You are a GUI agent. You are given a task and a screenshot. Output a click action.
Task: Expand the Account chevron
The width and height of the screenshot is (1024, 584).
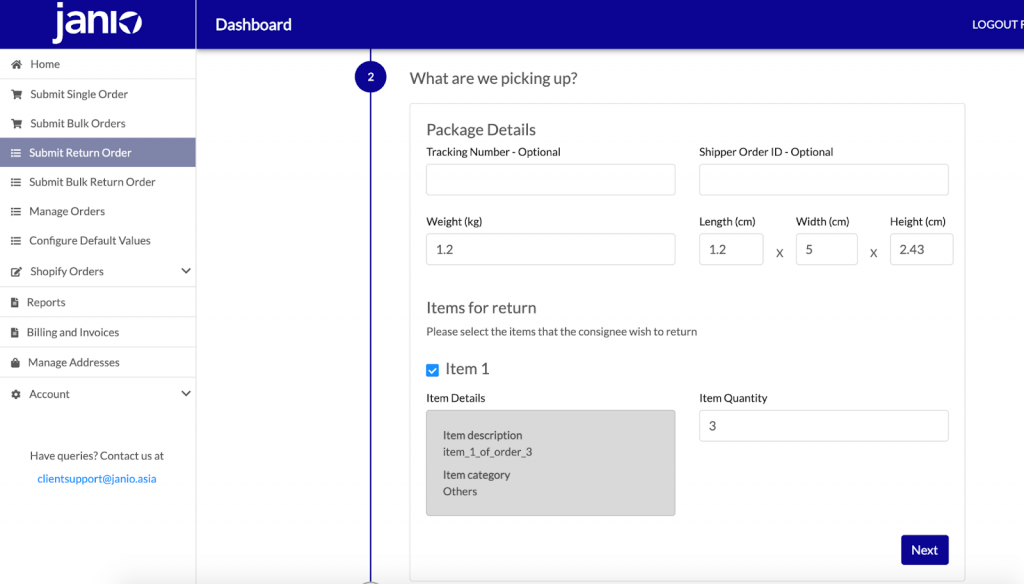(x=186, y=394)
